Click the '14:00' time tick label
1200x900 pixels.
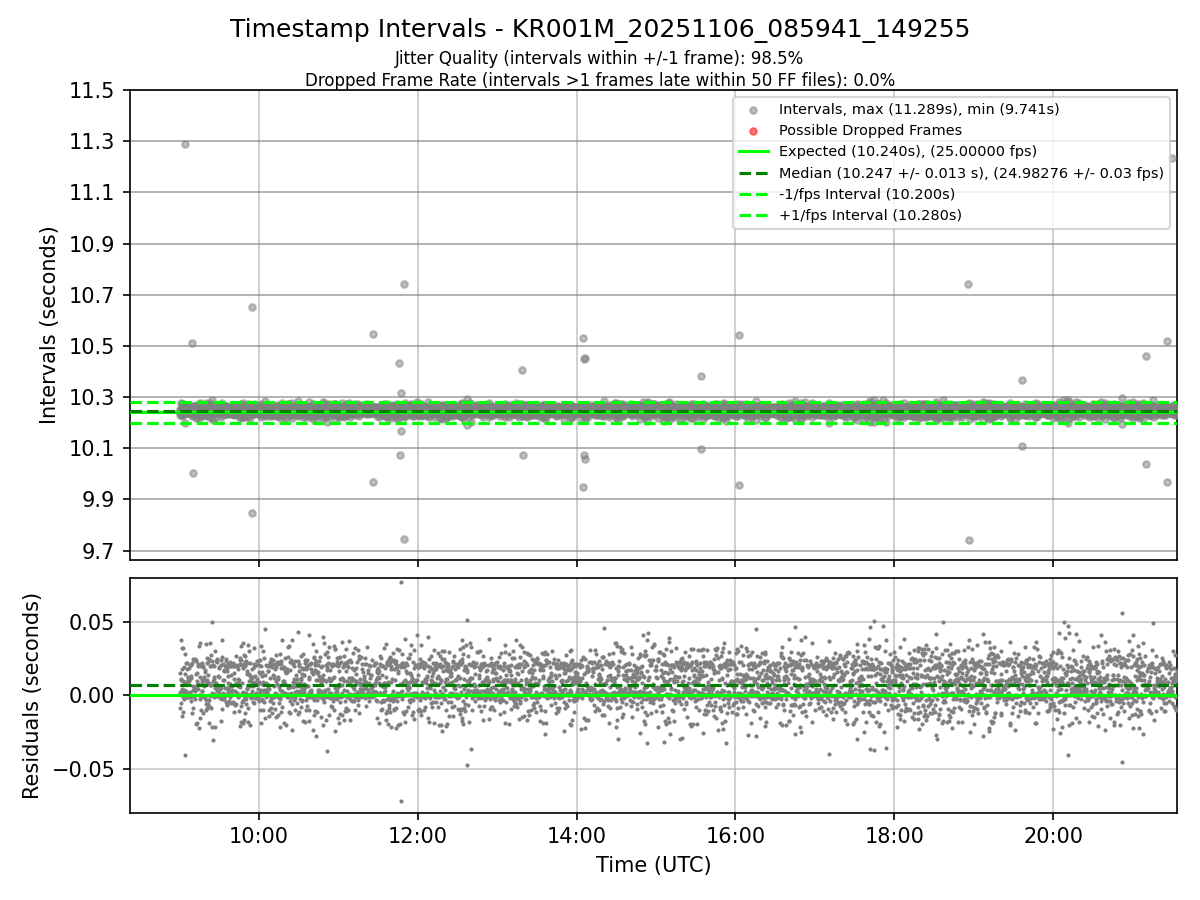tap(577, 835)
